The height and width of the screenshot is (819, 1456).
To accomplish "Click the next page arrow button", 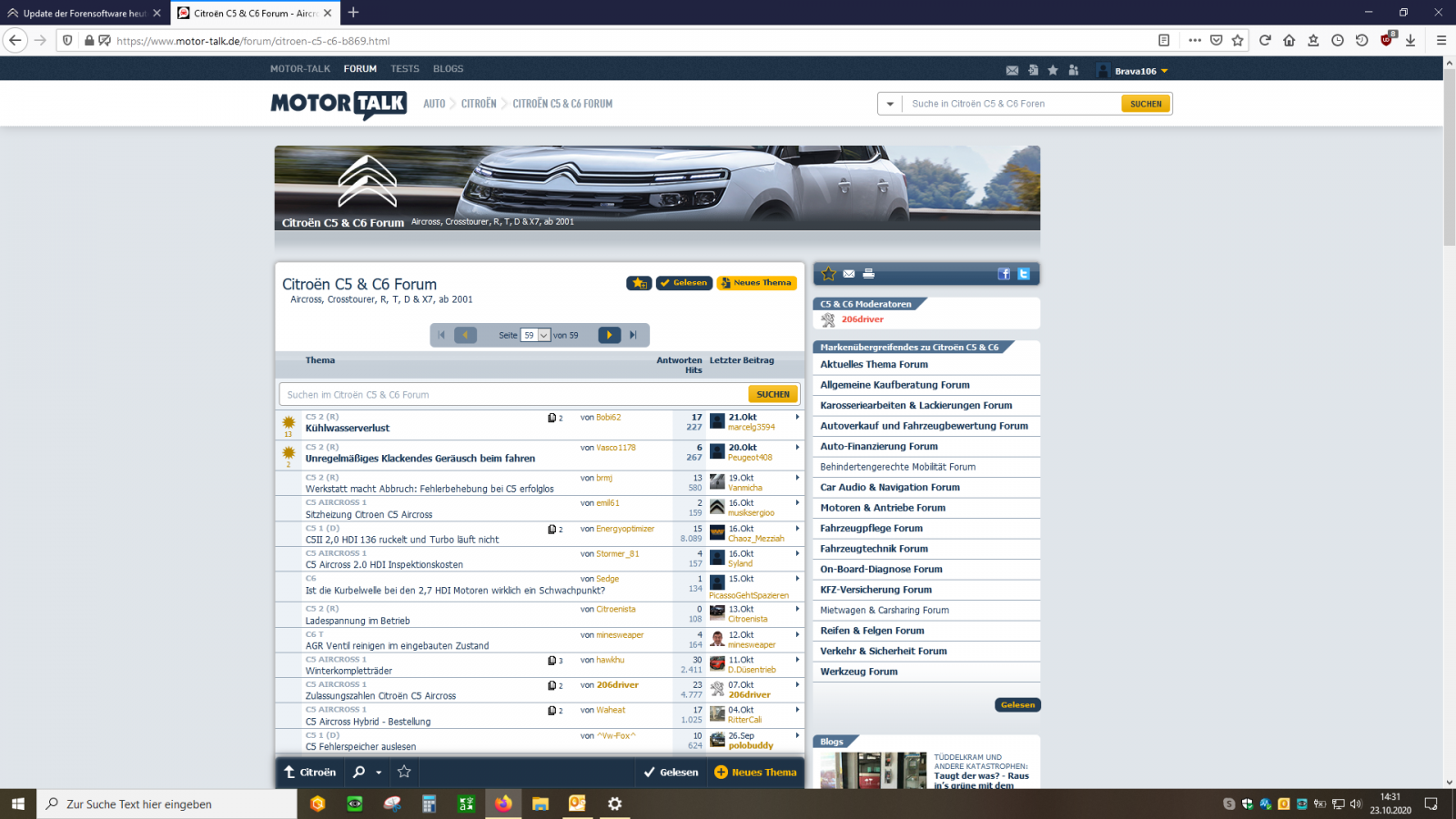I will click(609, 335).
